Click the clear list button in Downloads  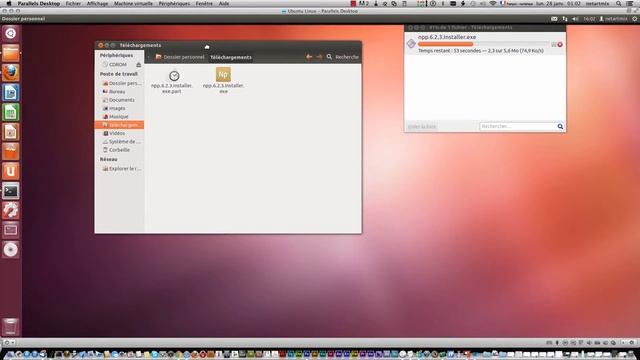coord(422,127)
